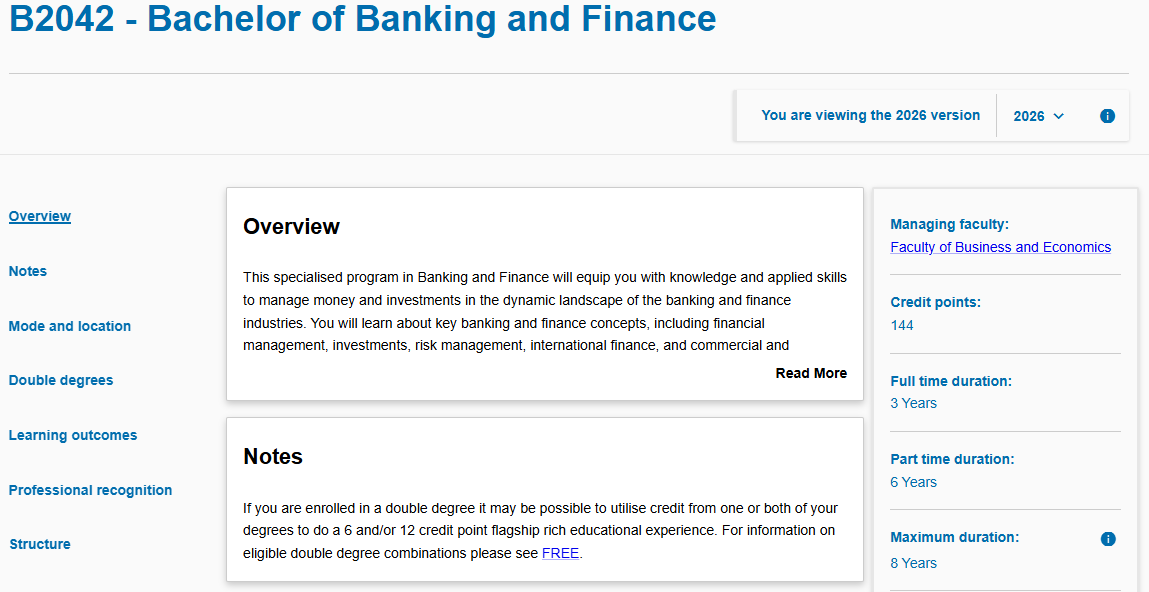1149x592 pixels.
Task: Select Overview in the left sidebar navigation
Action: click(x=40, y=216)
